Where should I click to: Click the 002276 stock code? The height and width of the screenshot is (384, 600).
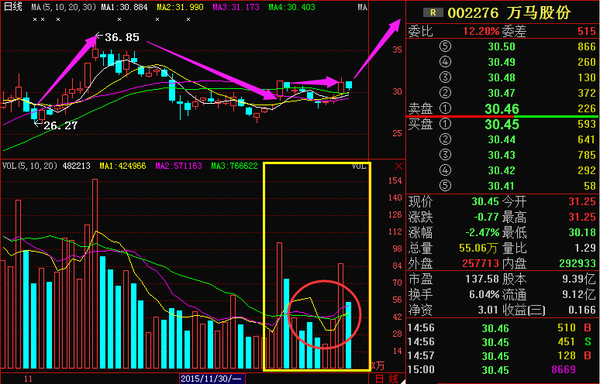coord(473,13)
